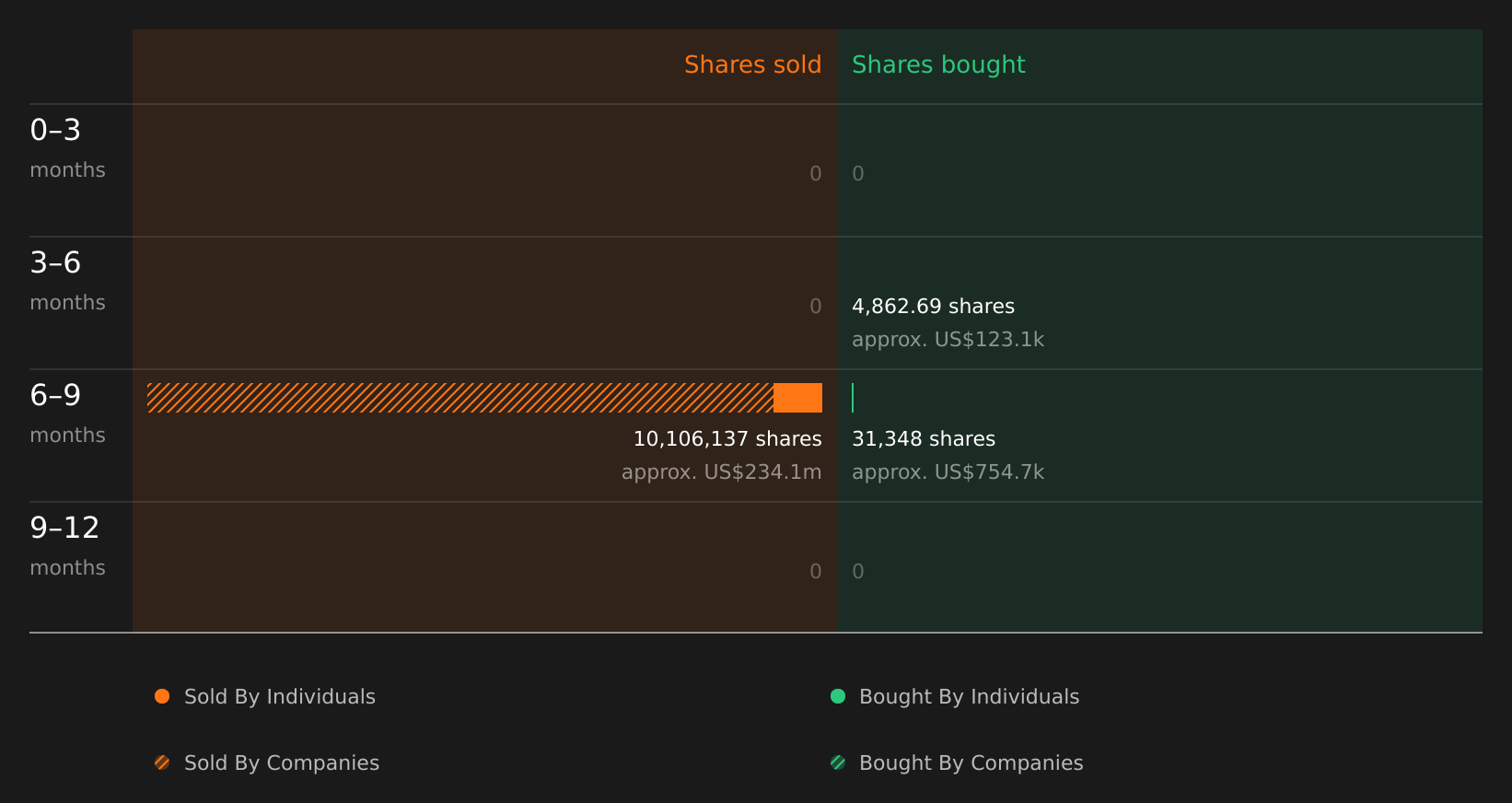Click the approx. US$234.1m value
1512x803 pixels.
pos(722,472)
